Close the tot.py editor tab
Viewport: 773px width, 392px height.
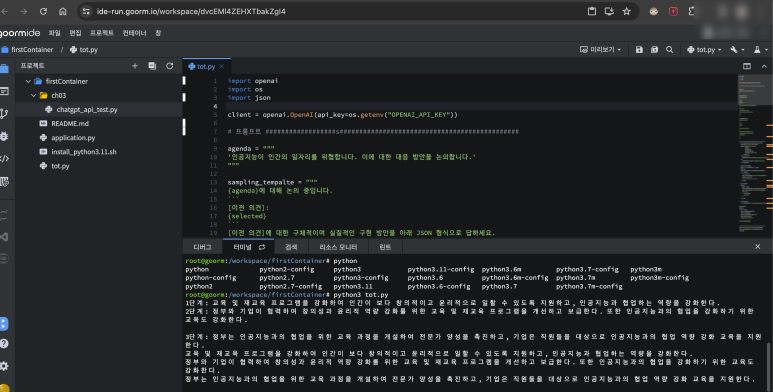pos(222,66)
